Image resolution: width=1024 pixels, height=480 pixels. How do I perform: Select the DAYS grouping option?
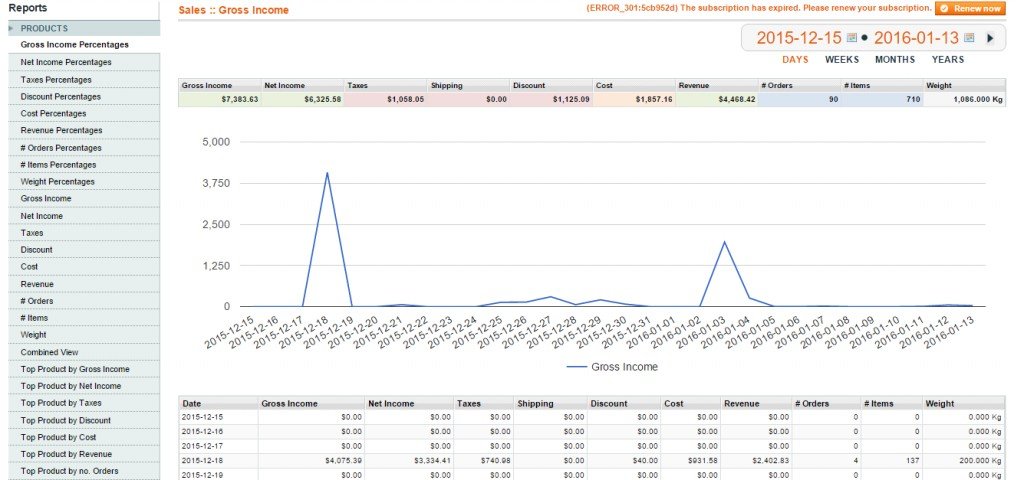coord(795,60)
